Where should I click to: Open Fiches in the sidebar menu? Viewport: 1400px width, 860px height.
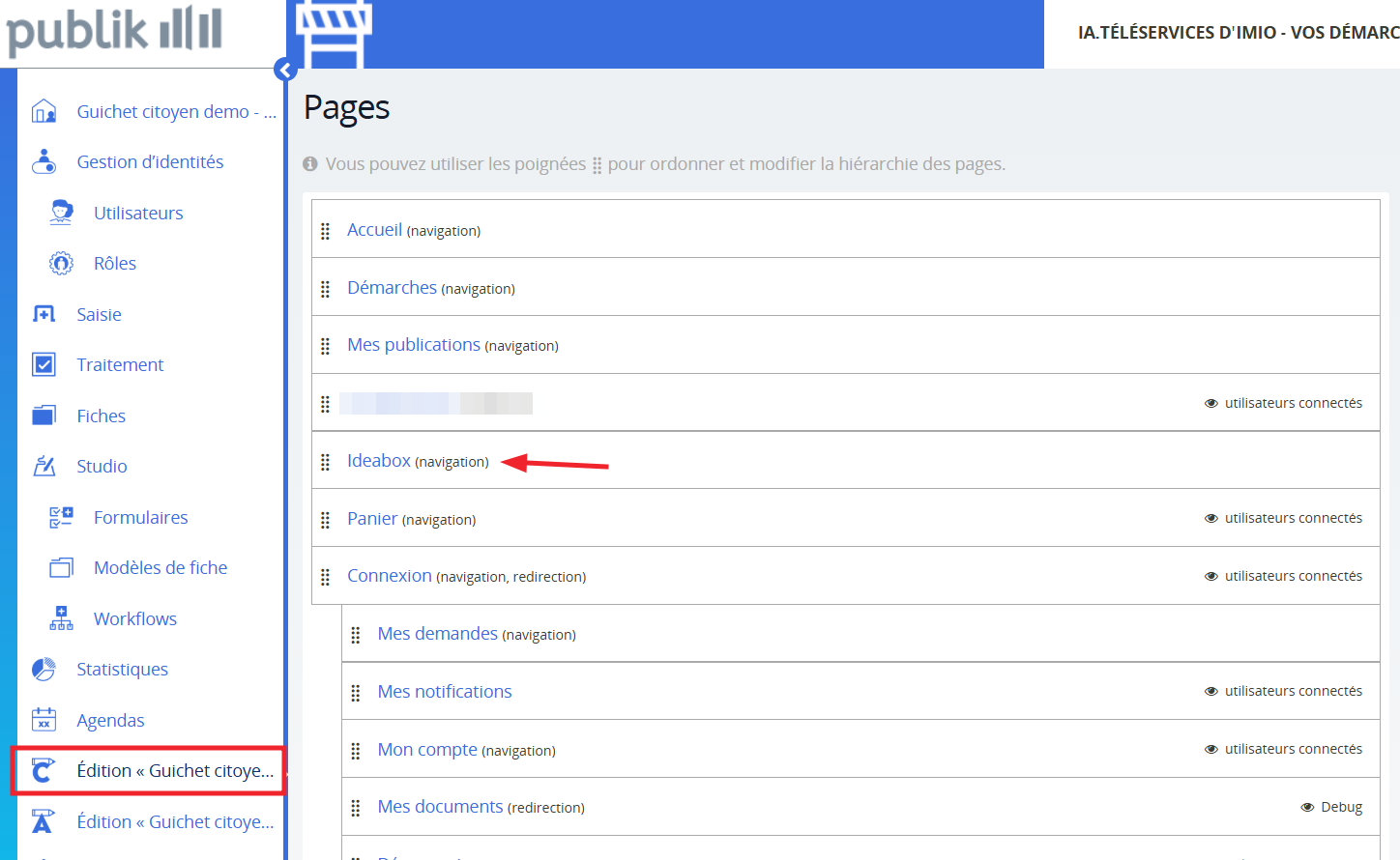pyautogui.click(x=101, y=416)
